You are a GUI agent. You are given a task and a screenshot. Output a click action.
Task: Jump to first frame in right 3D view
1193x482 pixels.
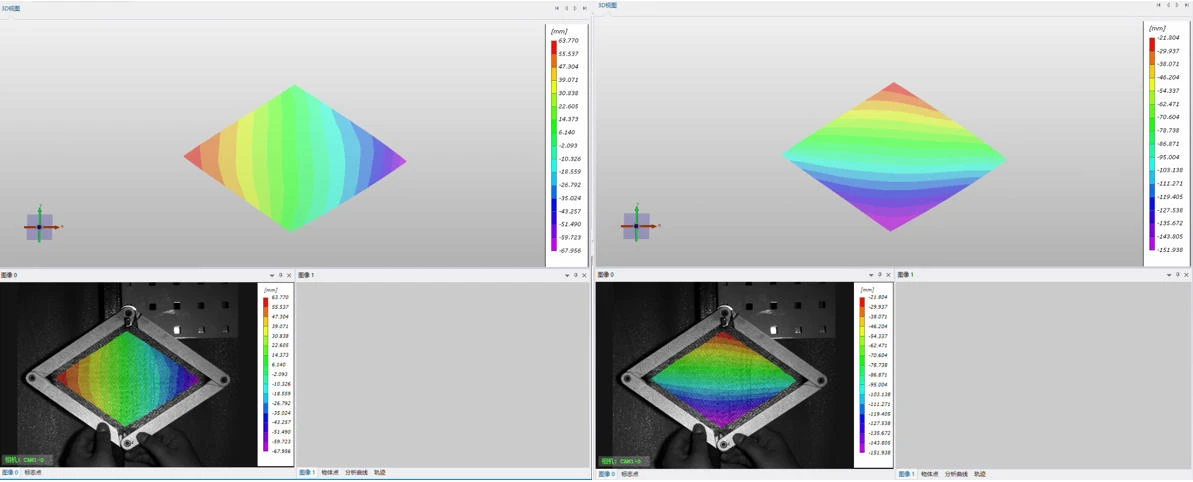pyautogui.click(x=1159, y=5)
